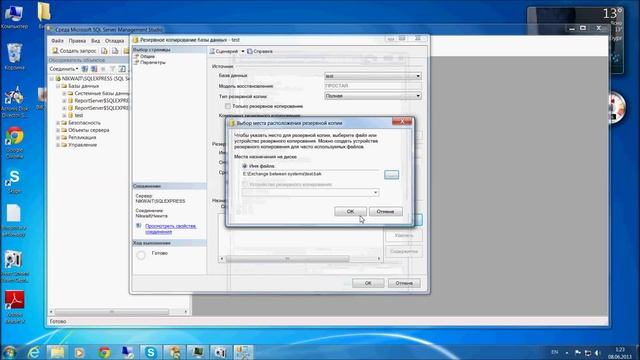Open the file browse (...) button

391,175
